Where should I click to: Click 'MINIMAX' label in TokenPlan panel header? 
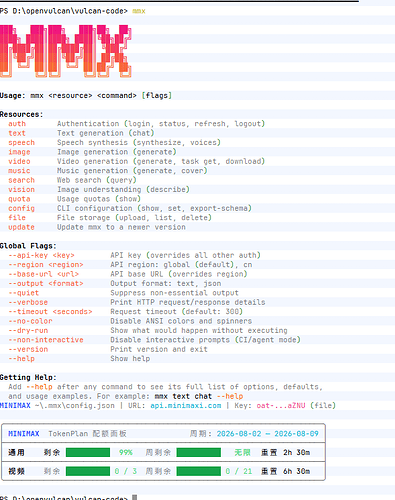click(24, 434)
